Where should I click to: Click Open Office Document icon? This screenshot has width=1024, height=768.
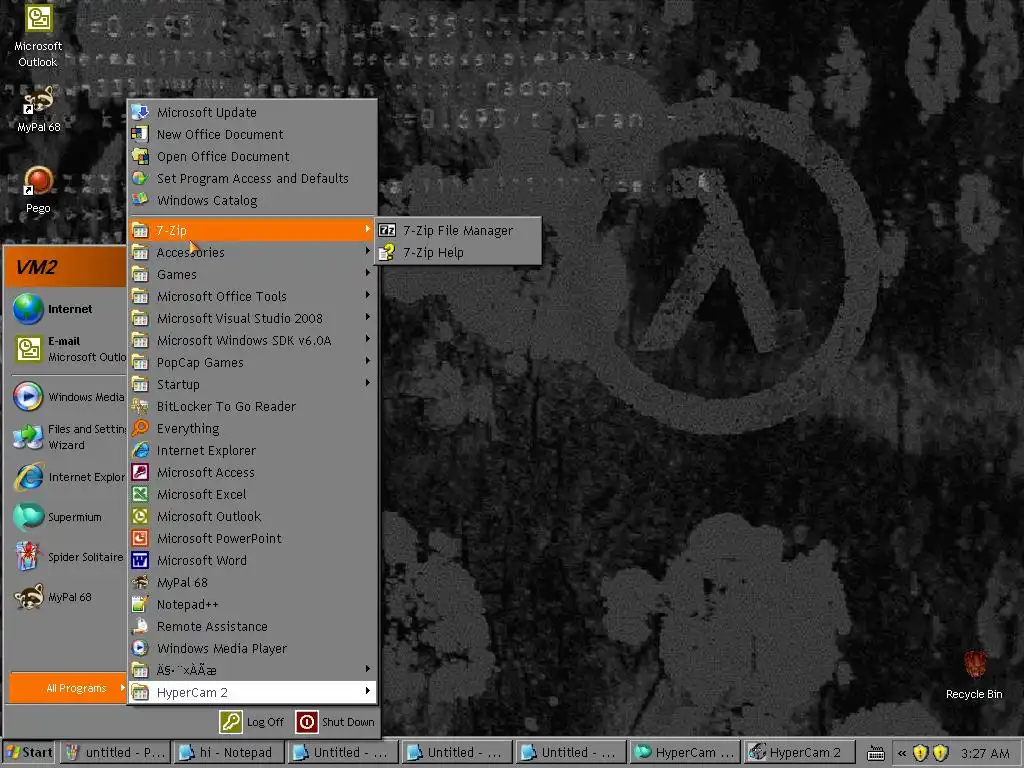coord(140,156)
